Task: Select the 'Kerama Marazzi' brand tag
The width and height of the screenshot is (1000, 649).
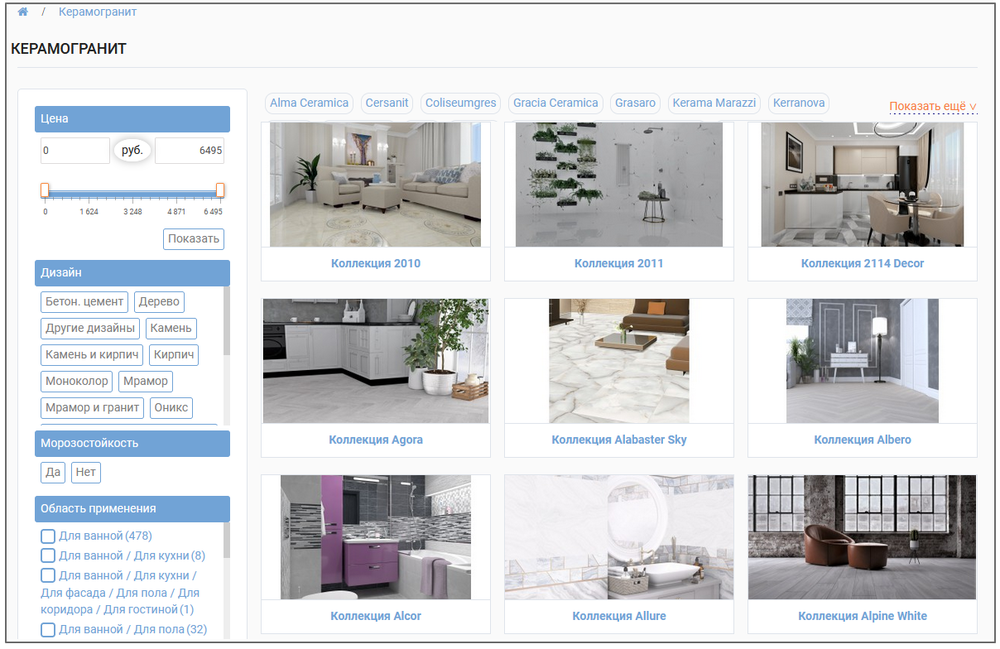Action: [714, 103]
